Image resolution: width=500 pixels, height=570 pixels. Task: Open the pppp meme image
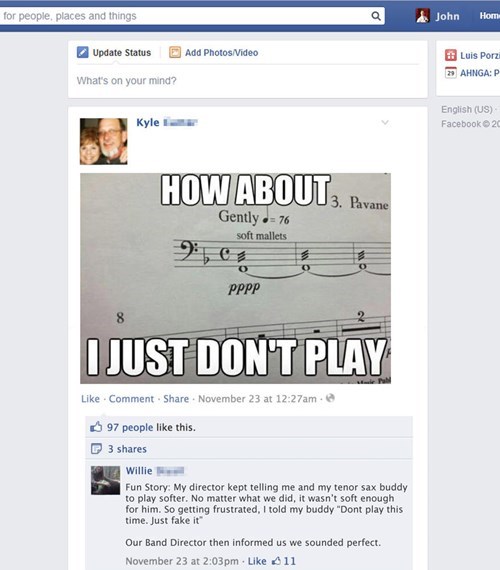pos(236,278)
